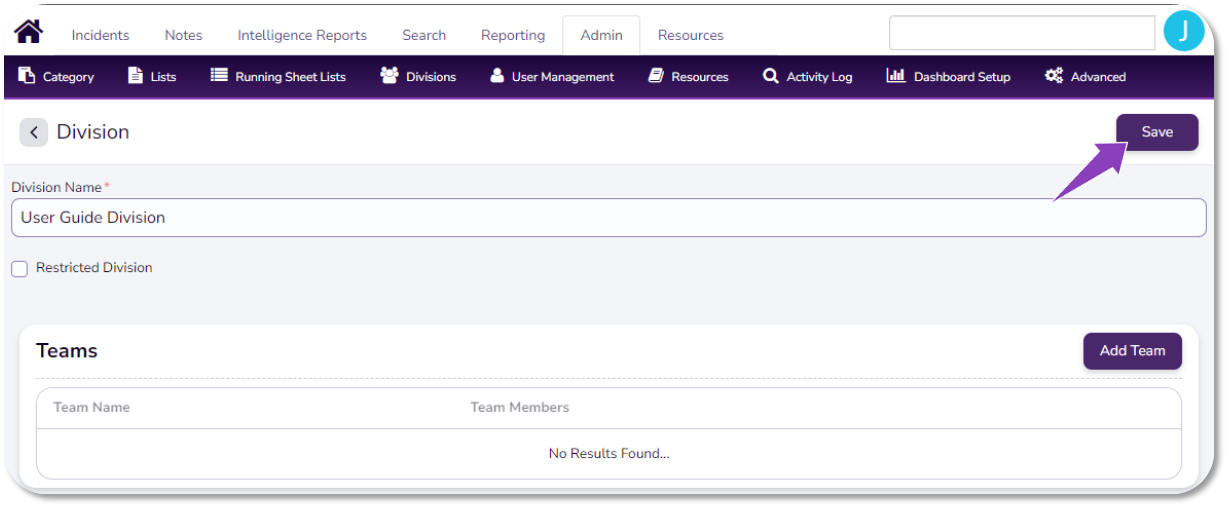Open Advanced settings via gears icon
This screenshot has width=1227, height=507.
(x=1054, y=76)
